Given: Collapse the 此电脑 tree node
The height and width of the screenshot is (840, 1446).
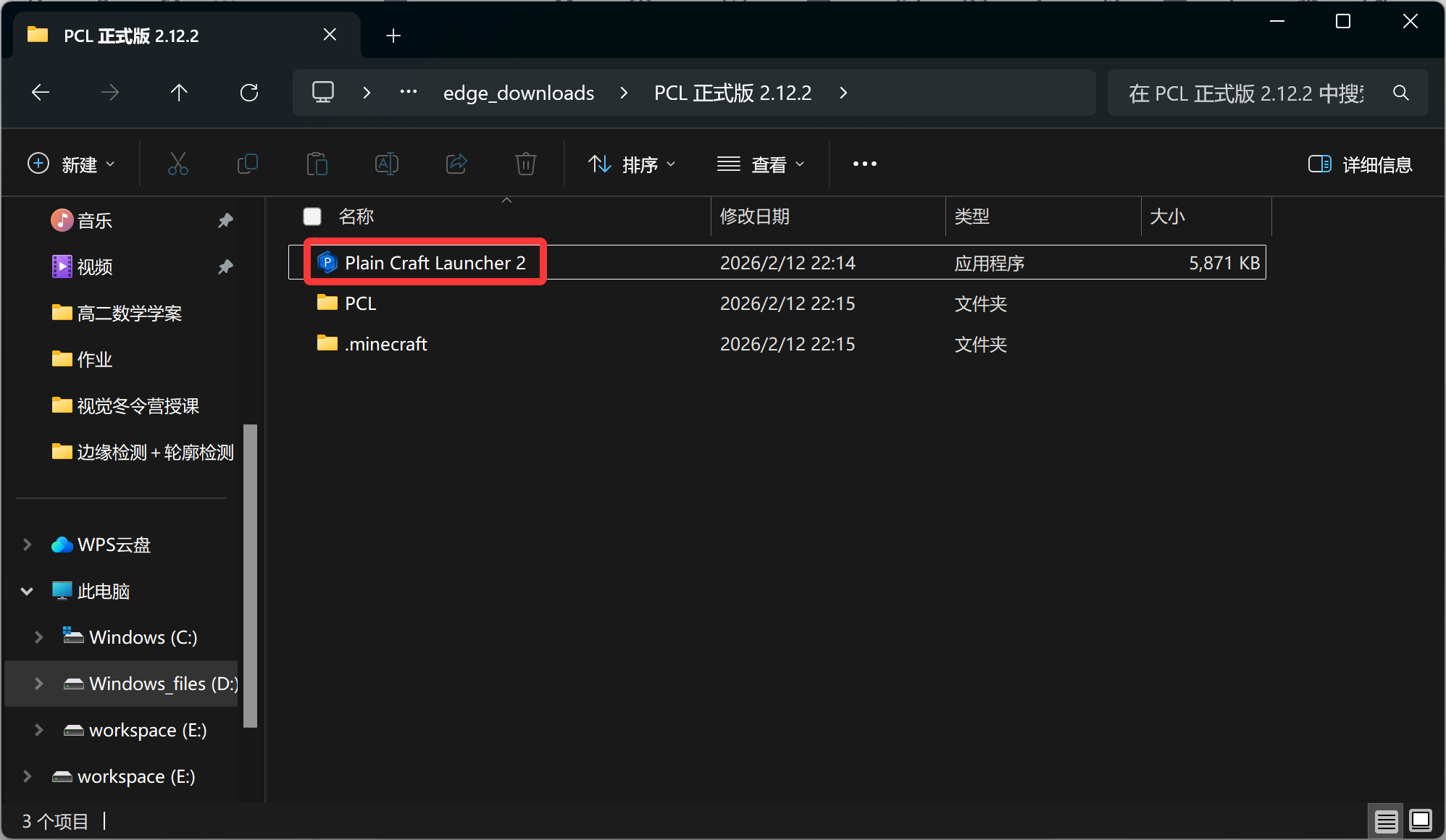Looking at the screenshot, I should coord(27,591).
